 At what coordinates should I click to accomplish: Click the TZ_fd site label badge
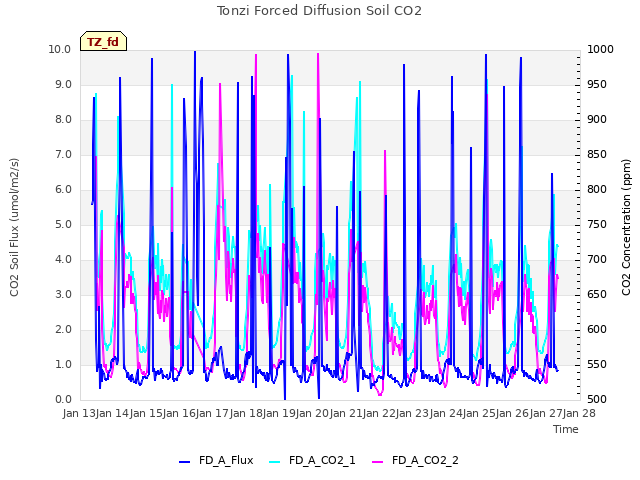tap(103, 41)
